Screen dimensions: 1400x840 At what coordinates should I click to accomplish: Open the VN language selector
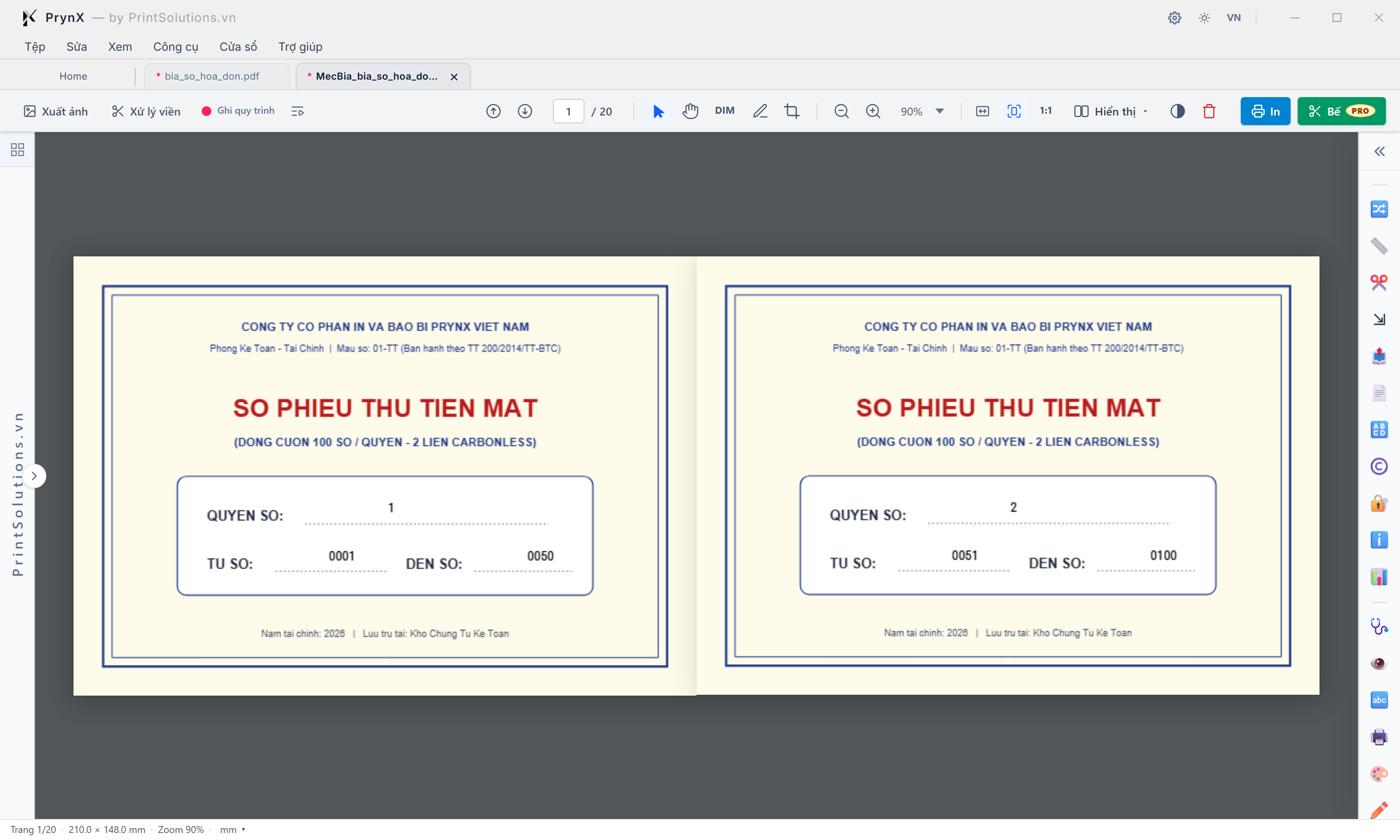coord(1234,17)
